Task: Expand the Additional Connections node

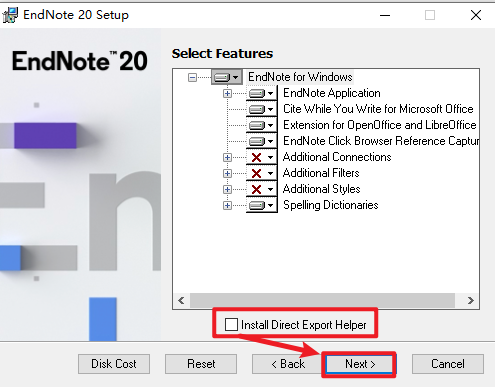Action: point(227,157)
